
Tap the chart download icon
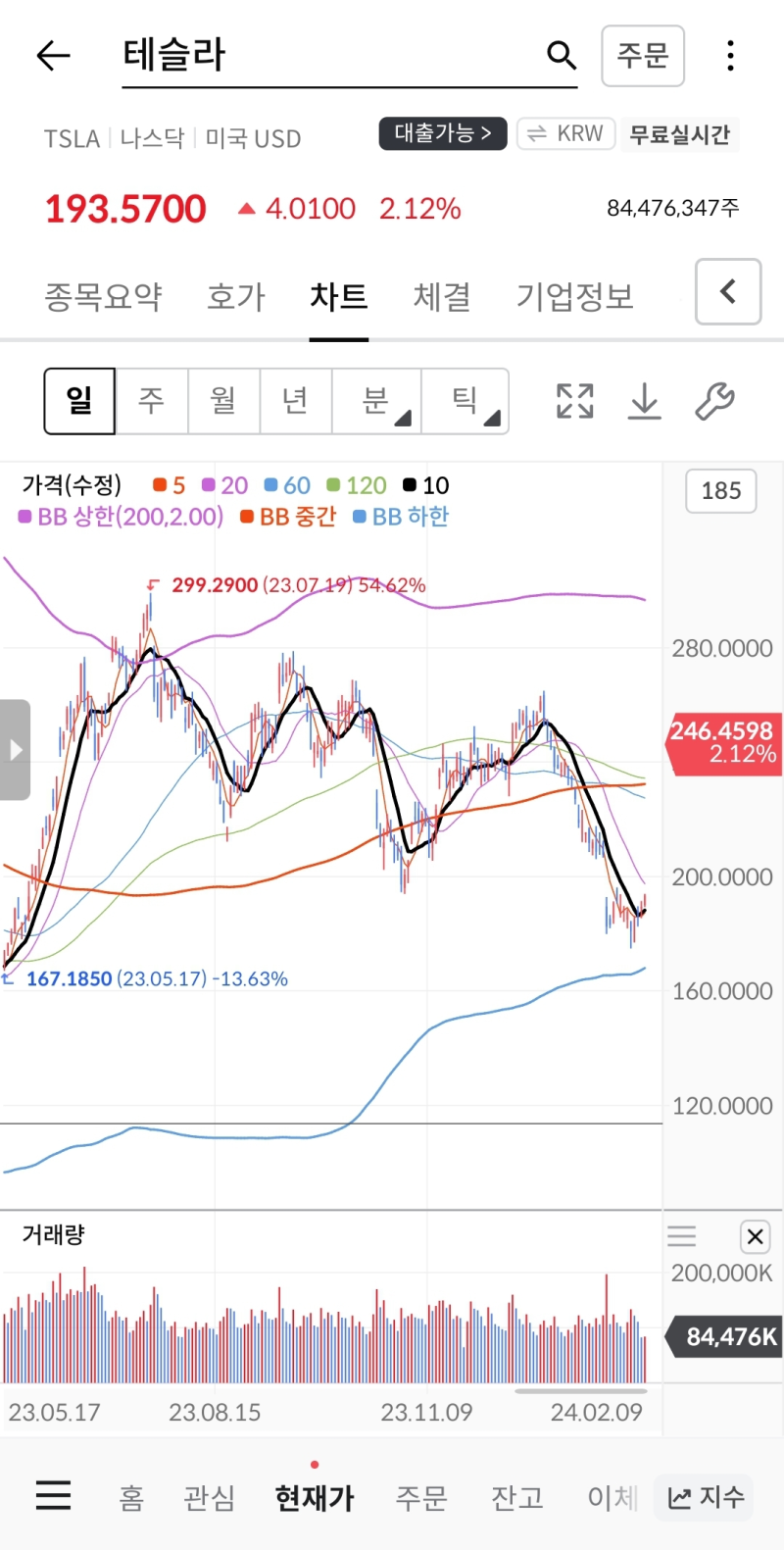[644, 401]
